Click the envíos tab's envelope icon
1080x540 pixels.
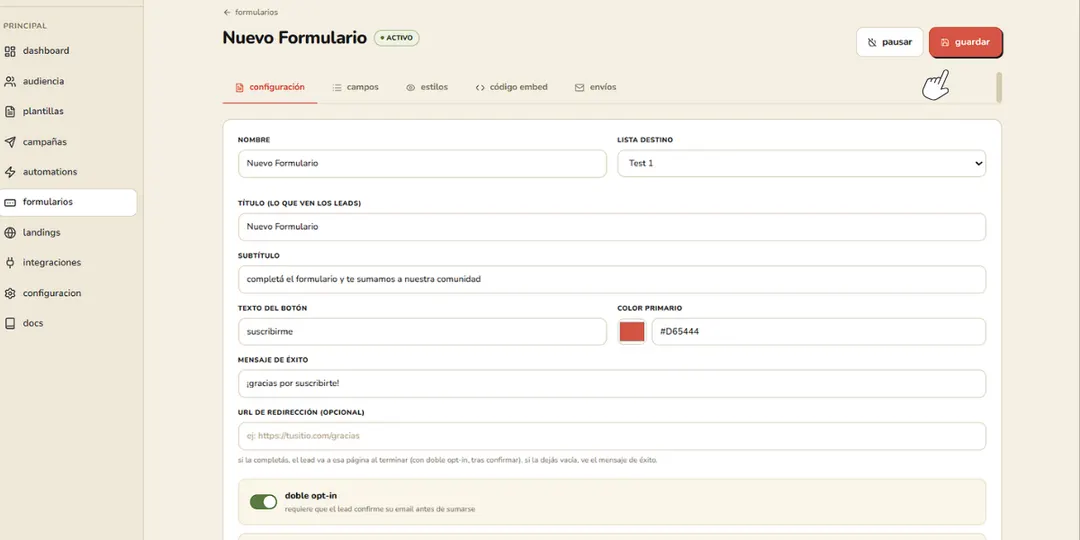pyautogui.click(x=579, y=87)
